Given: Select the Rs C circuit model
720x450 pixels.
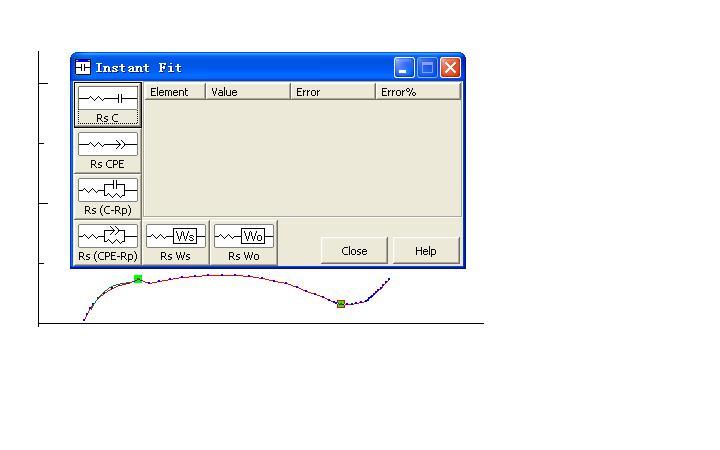Looking at the screenshot, I should tap(107, 105).
